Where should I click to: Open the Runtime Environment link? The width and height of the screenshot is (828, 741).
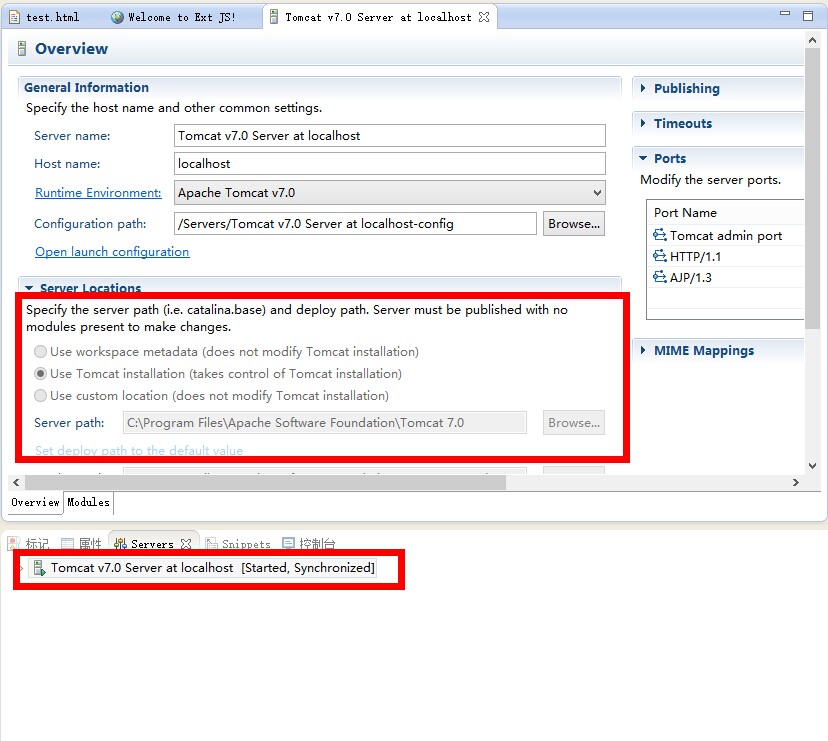(98, 193)
